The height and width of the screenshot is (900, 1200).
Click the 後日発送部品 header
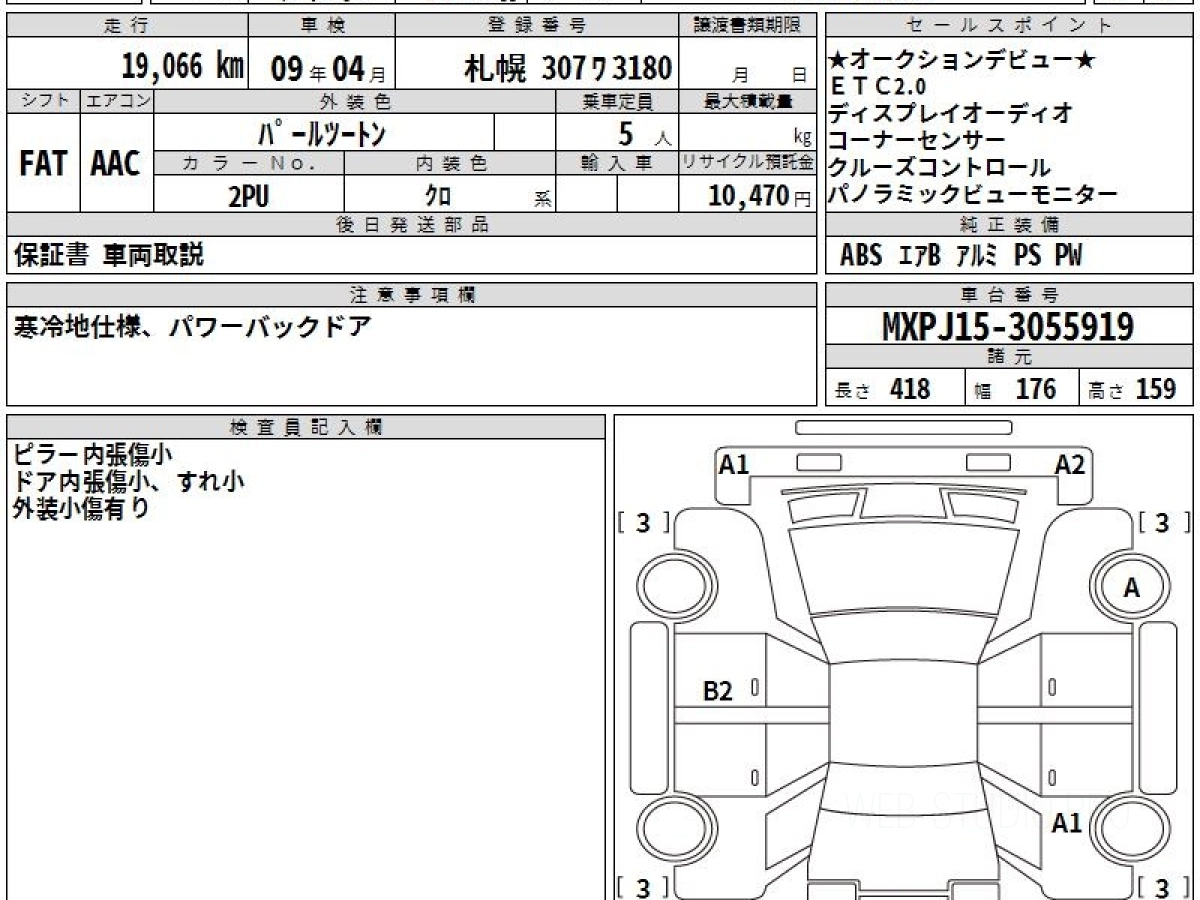pos(412,225)
